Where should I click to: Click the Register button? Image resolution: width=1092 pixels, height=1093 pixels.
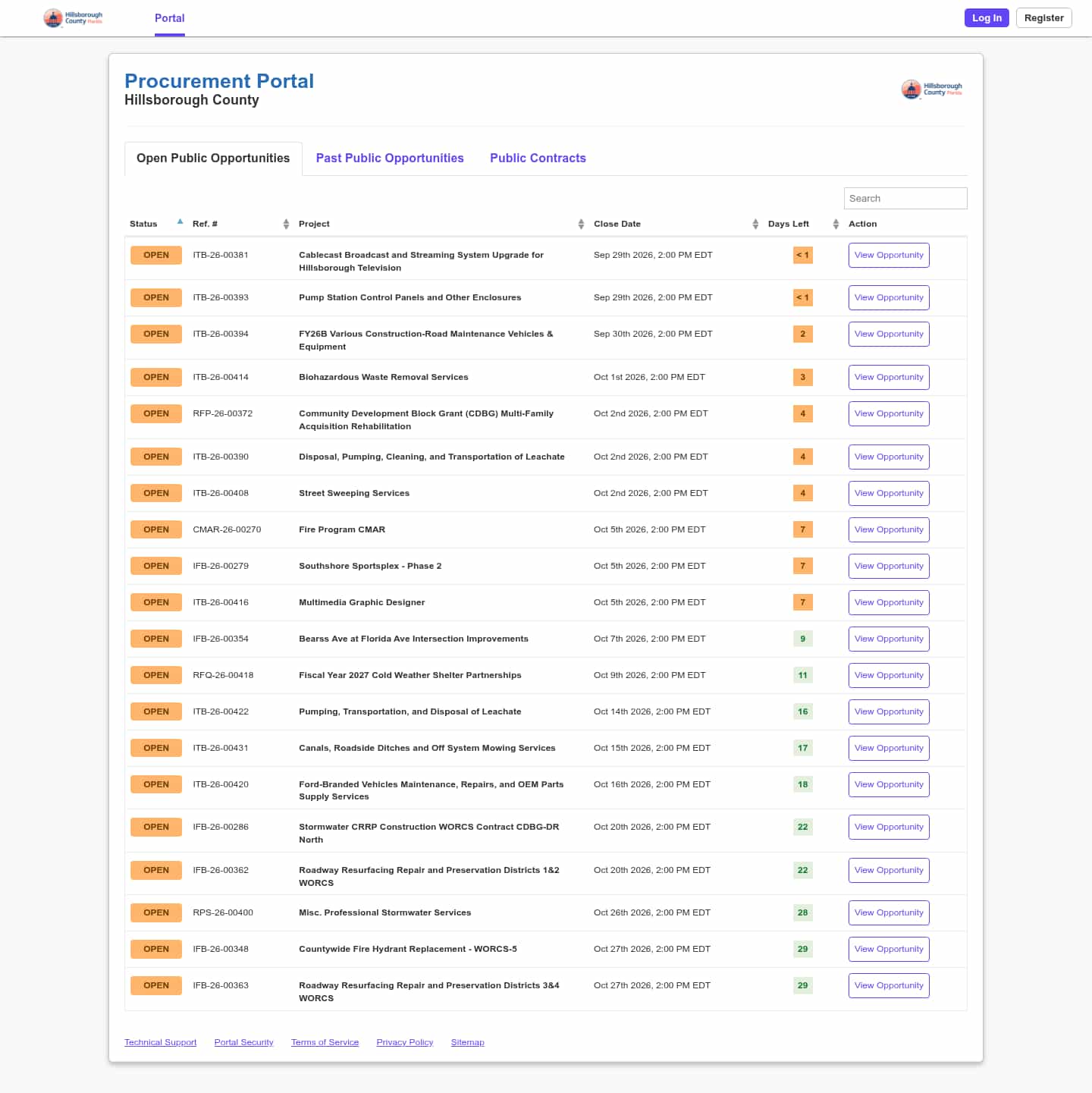tap(1043, 18)
